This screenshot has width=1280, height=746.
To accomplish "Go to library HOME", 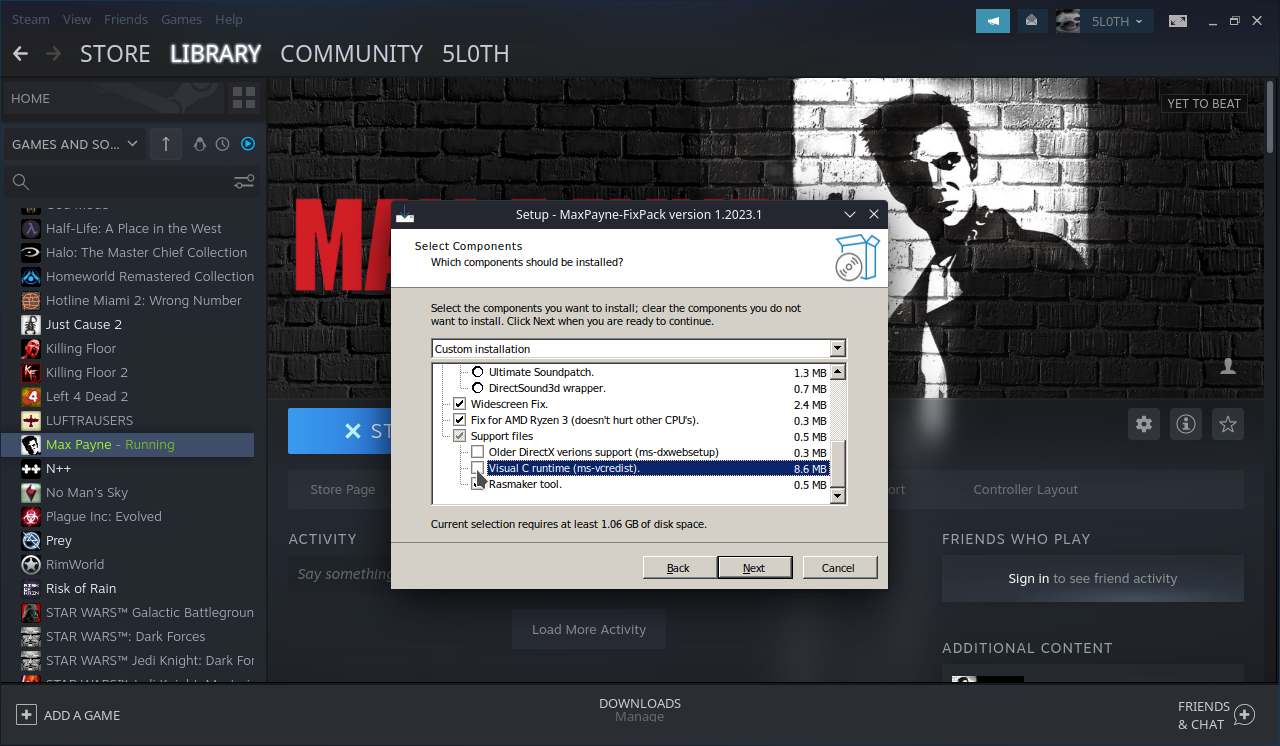I will 113,98.
